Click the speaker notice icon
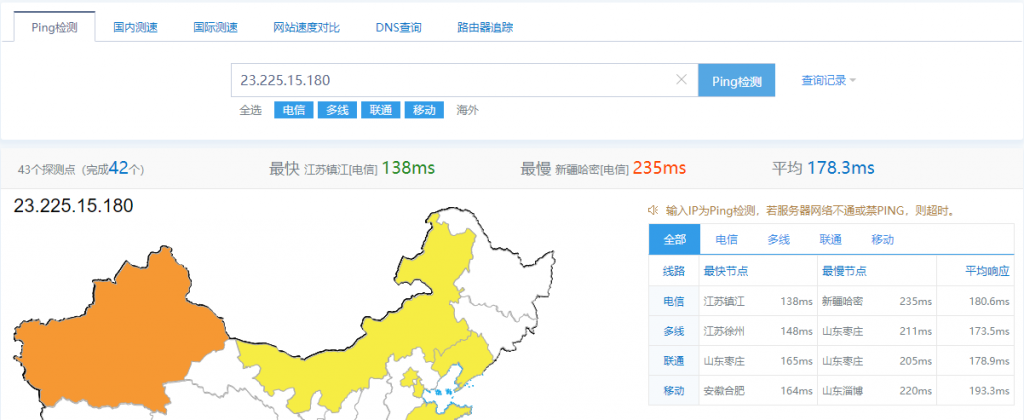The width and height of the screenshot is (1024, 420). coord(652,210)
